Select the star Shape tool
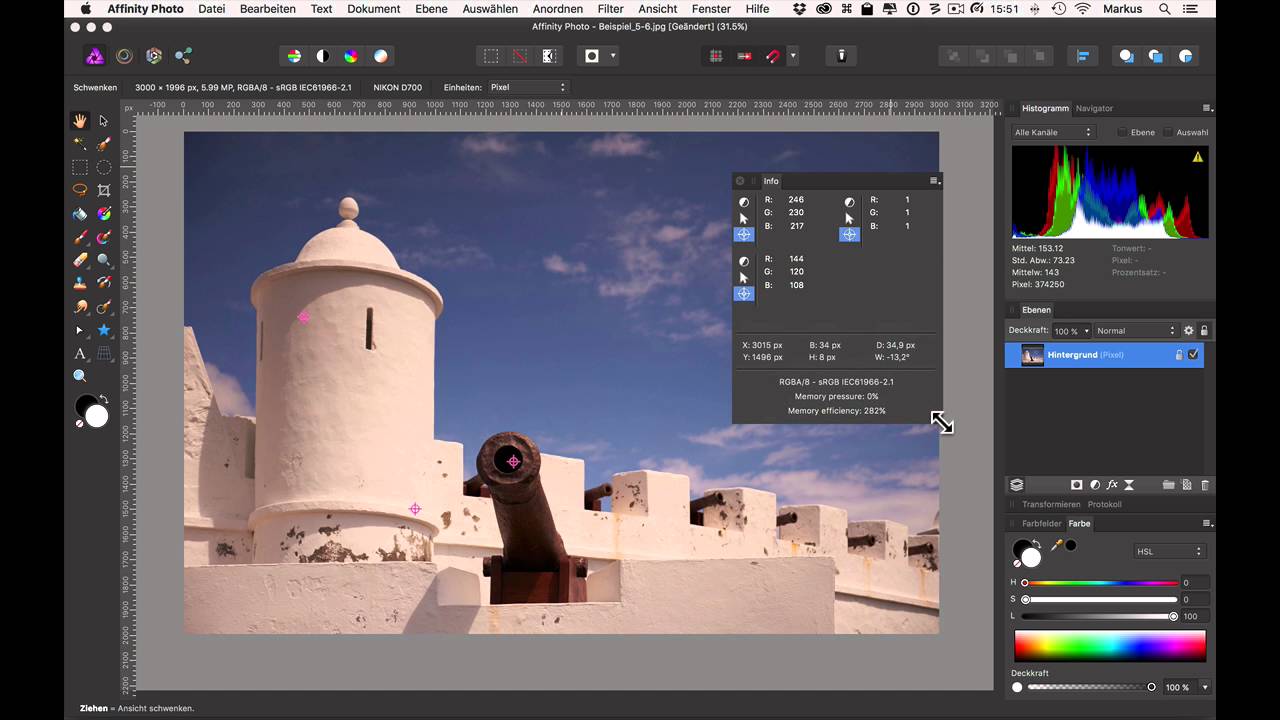Image resolution: width=1280 pixels, height=720 pixels. (x=104, y=330)
